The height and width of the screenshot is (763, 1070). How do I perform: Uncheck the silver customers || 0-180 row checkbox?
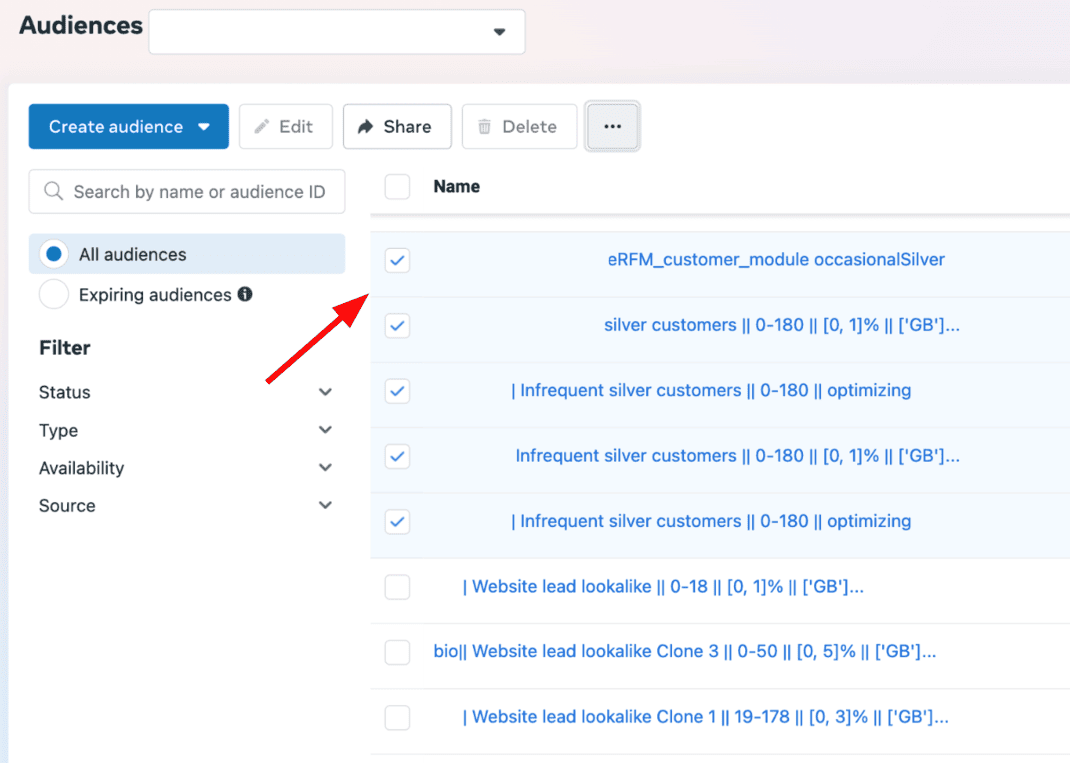pos(397,326)
